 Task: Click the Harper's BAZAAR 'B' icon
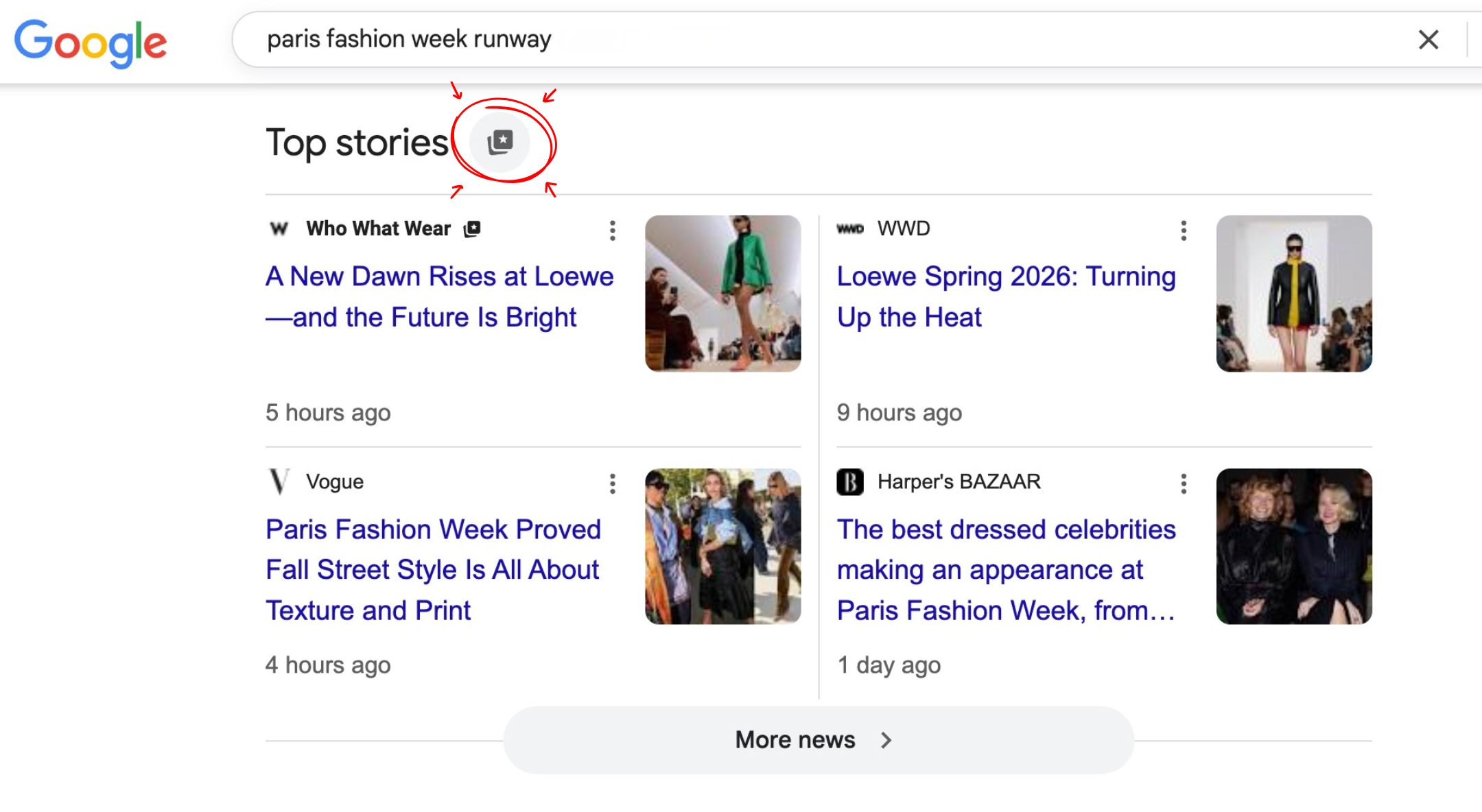pos(850,481)
